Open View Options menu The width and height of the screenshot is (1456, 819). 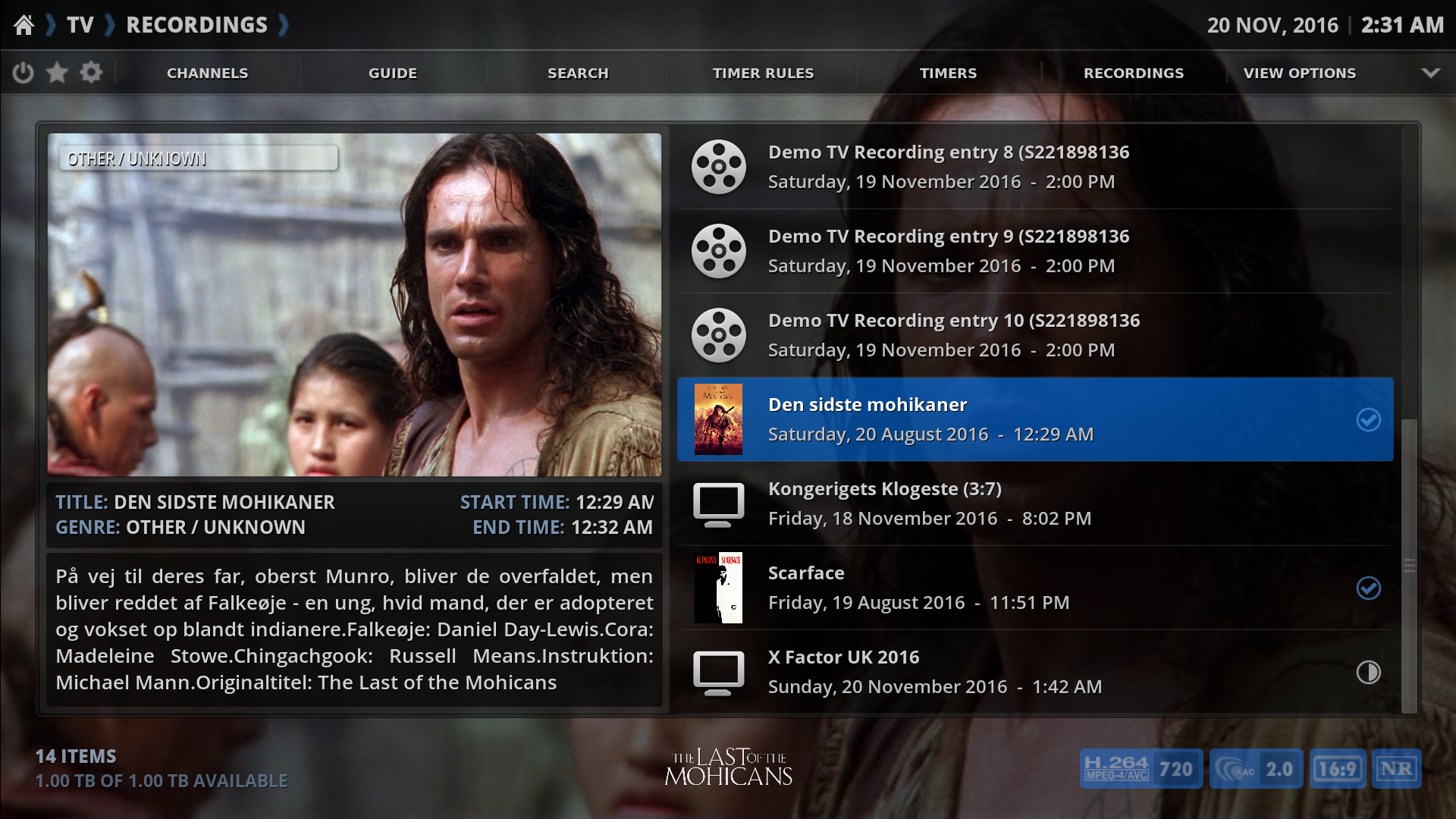(x=1300, y=73)
